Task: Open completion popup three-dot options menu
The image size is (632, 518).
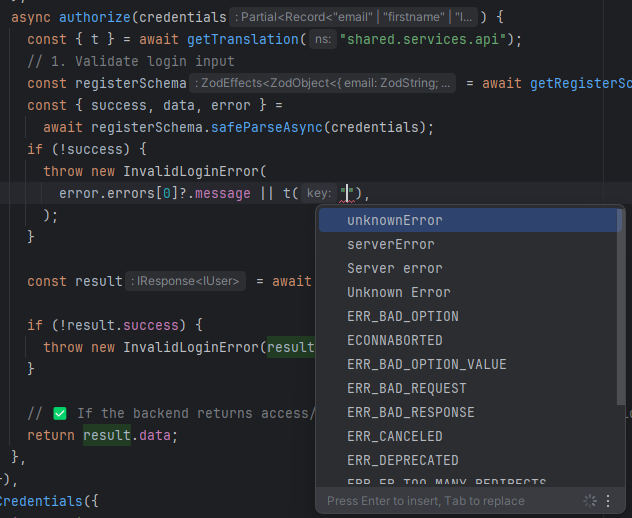Action: [608, 501]
